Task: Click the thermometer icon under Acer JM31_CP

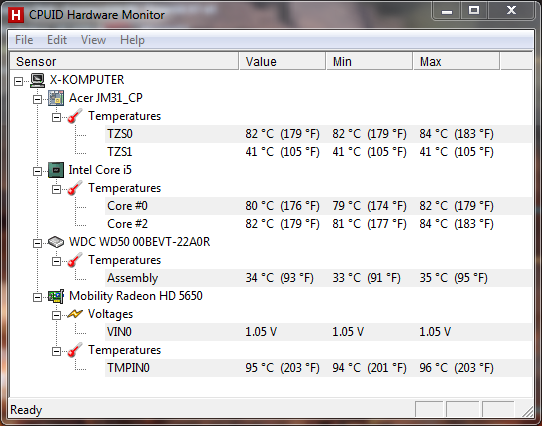Action: (x=75, y=116)
